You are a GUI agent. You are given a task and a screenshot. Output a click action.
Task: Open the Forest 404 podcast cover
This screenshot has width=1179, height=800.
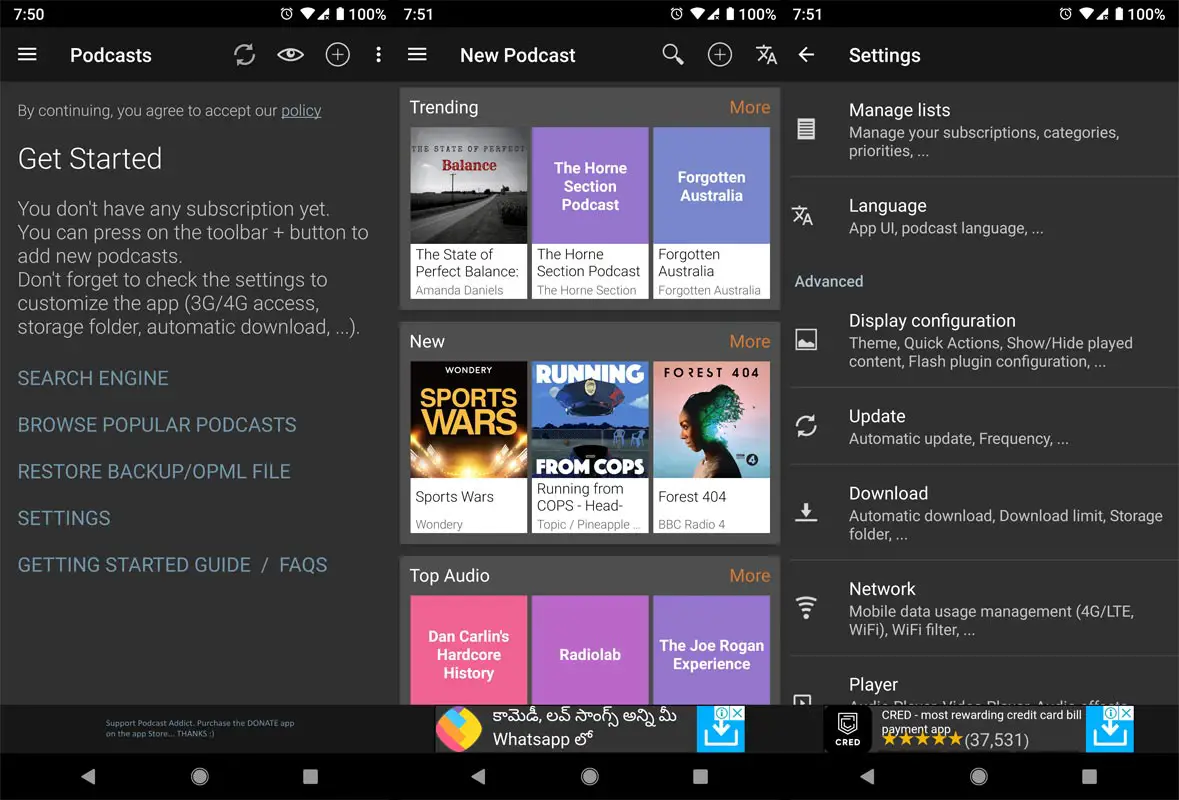point(711,419)
